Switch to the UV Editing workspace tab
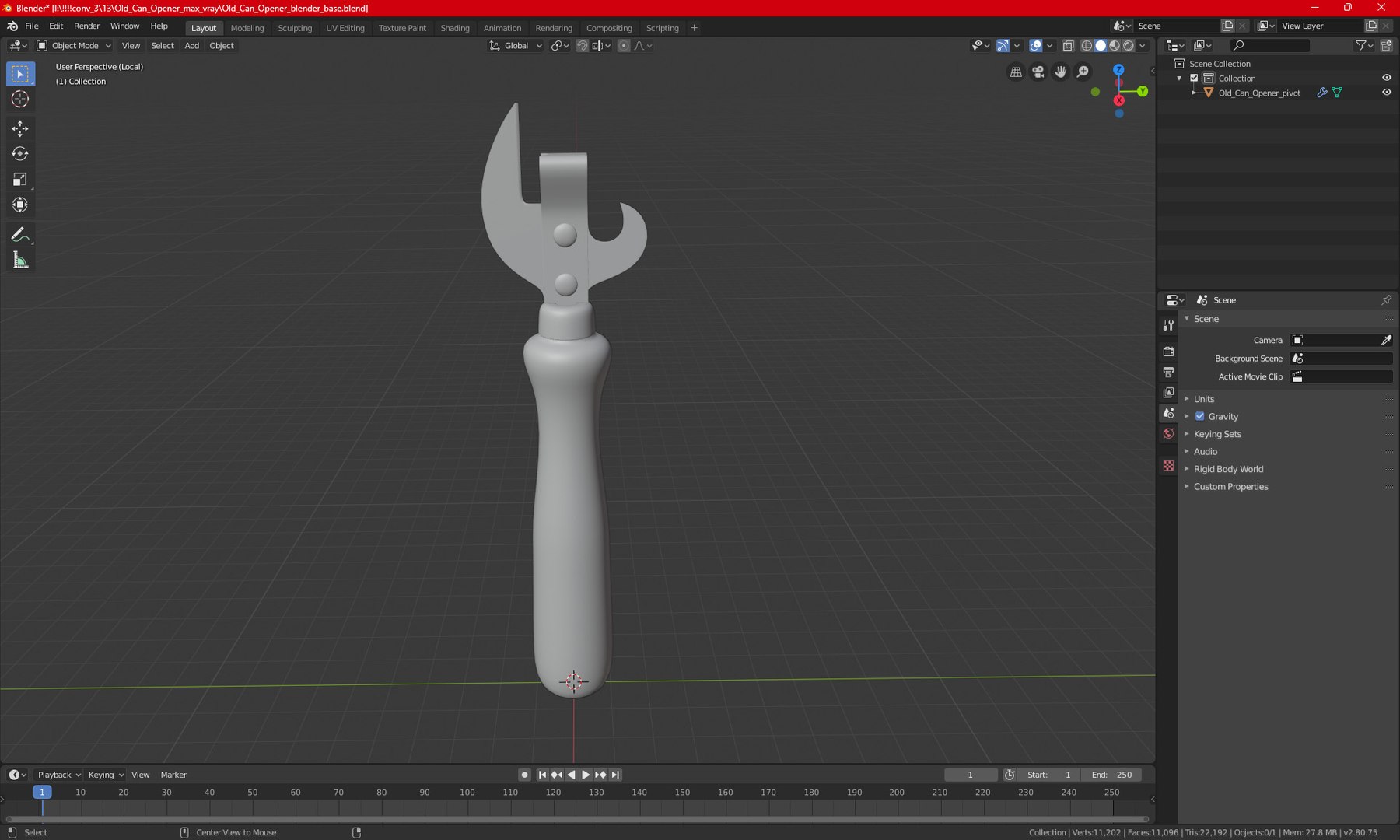1400x840 pixels. (x=345, y=28)
